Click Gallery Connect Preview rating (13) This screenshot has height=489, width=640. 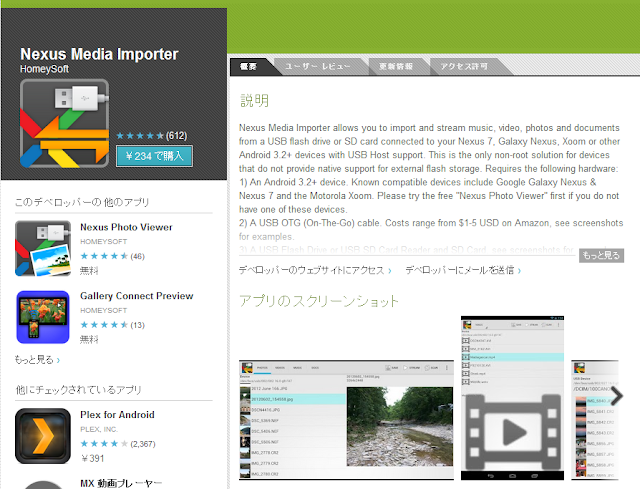[x=112, y=325]
